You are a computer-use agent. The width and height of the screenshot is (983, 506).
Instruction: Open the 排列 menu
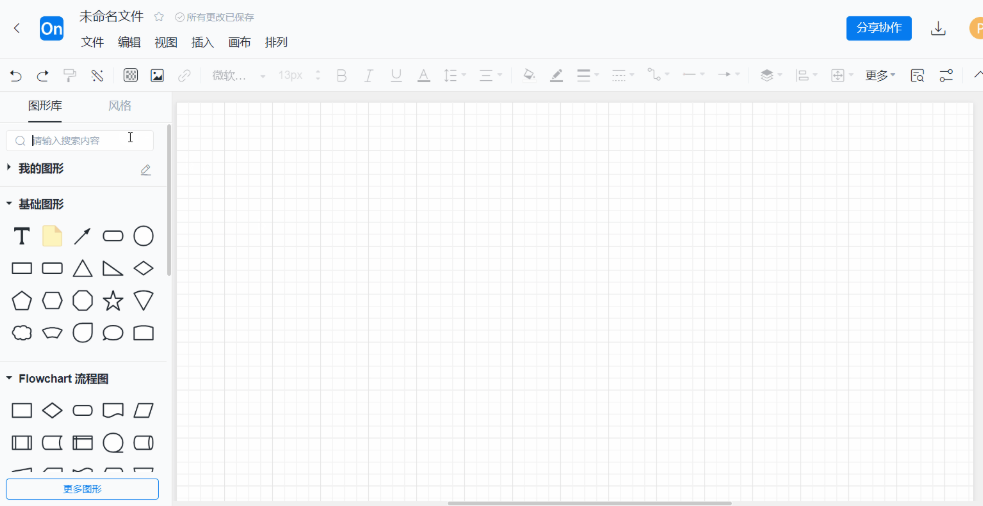(x=276, y=43)
